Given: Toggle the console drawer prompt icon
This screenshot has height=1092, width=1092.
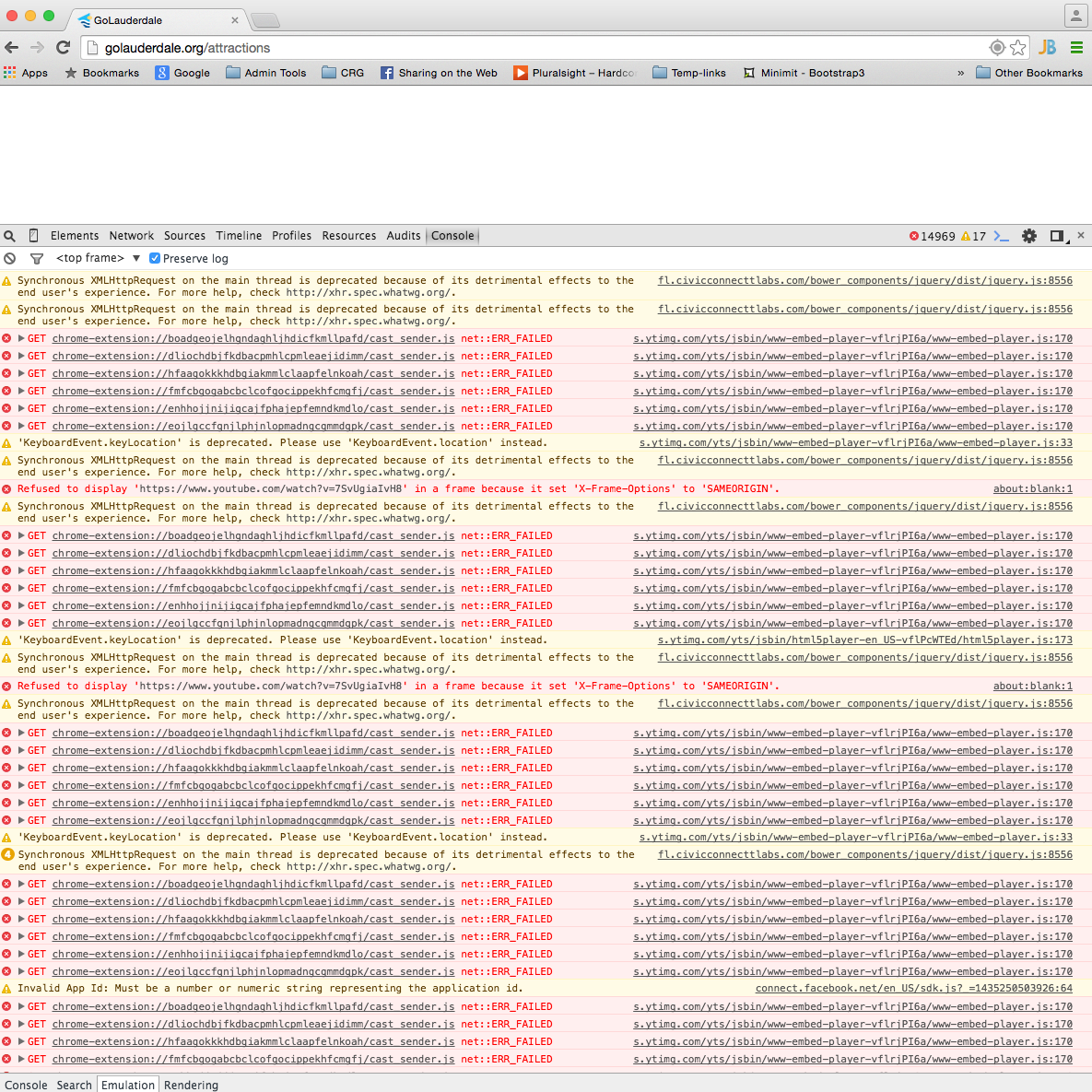Looking at the screenshot, I should (1001, 236).
